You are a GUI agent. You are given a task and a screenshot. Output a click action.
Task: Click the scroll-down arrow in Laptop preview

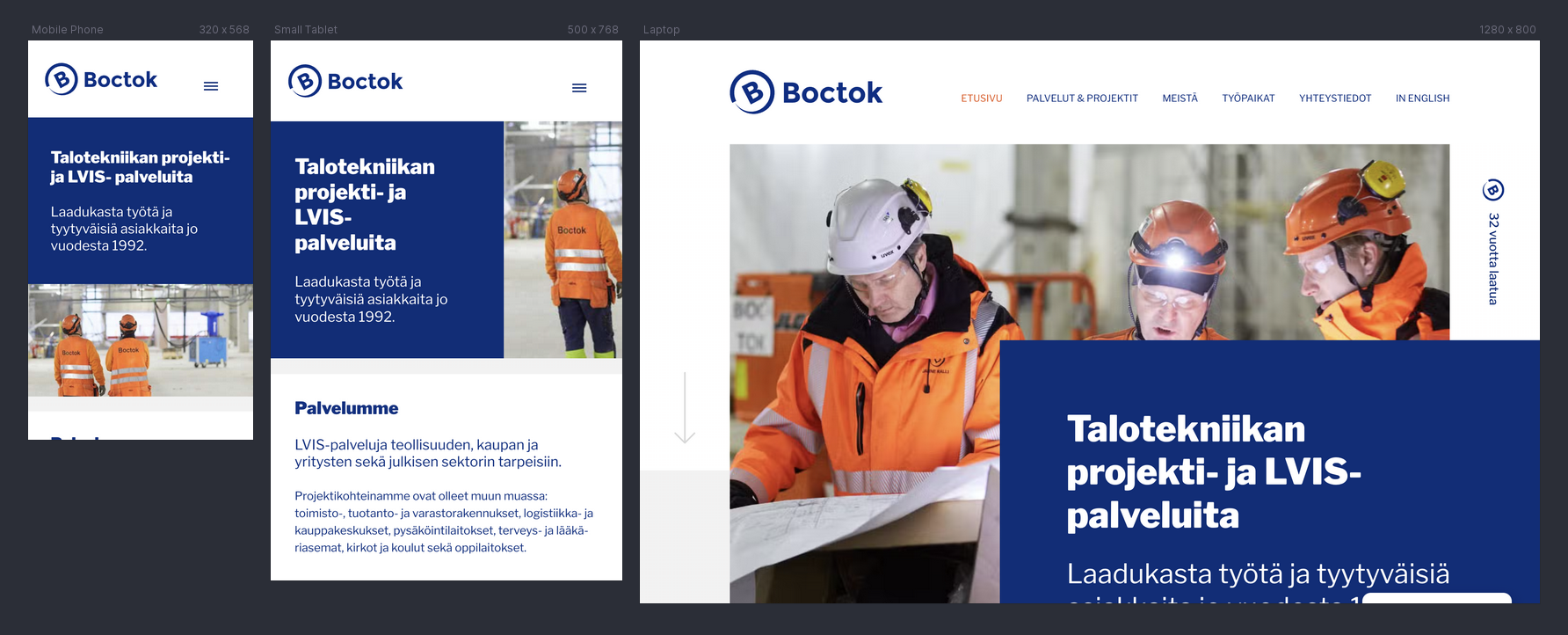coord(685,408)
